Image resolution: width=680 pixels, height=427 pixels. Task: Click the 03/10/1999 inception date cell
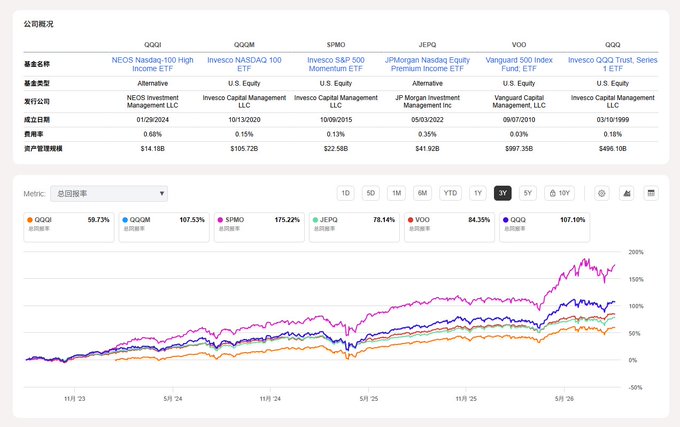click(x=613, y=120)
